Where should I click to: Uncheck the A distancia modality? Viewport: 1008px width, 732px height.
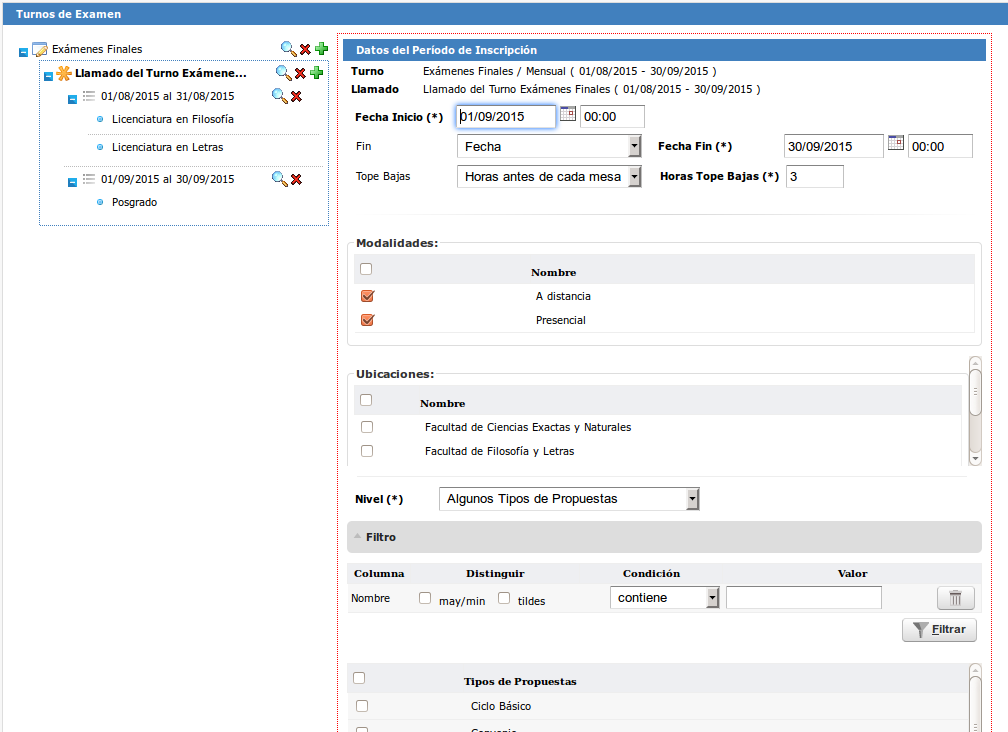(x=368, y=296)
